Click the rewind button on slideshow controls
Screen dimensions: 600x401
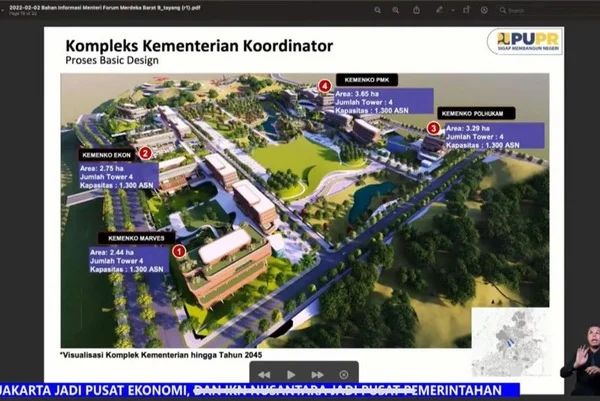pos(264,375)
